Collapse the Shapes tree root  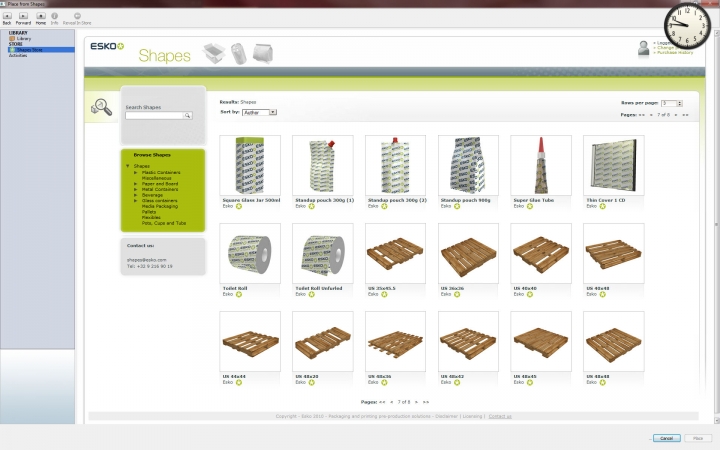[127, 166]
